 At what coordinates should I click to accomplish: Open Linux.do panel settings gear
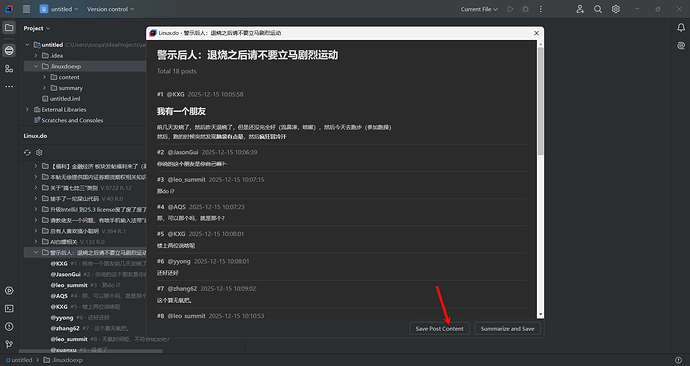point(39,153)
